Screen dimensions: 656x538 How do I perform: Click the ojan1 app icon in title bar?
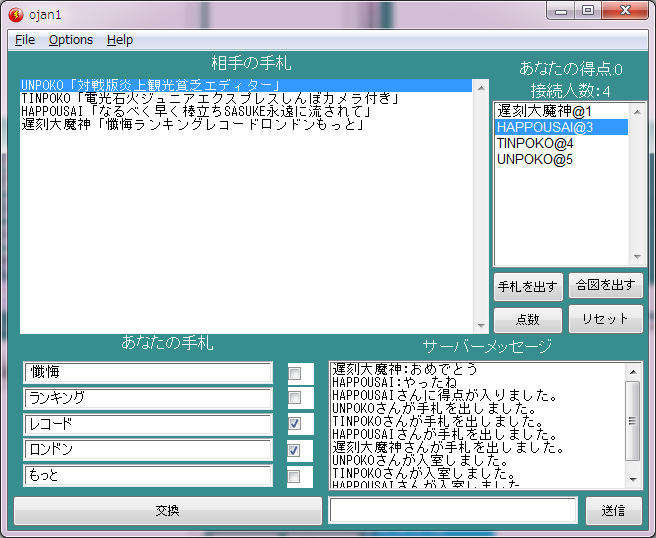(x=15, y=13)
